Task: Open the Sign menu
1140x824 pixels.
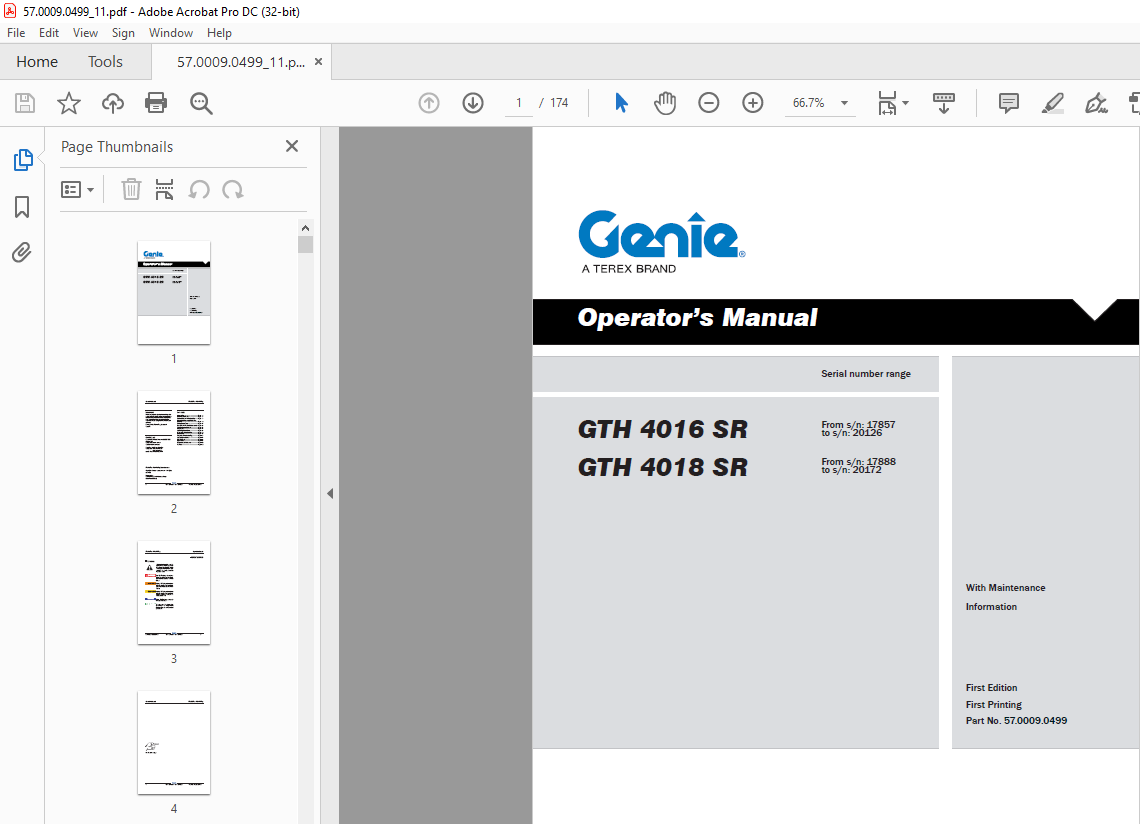Action: pos(123,33)
